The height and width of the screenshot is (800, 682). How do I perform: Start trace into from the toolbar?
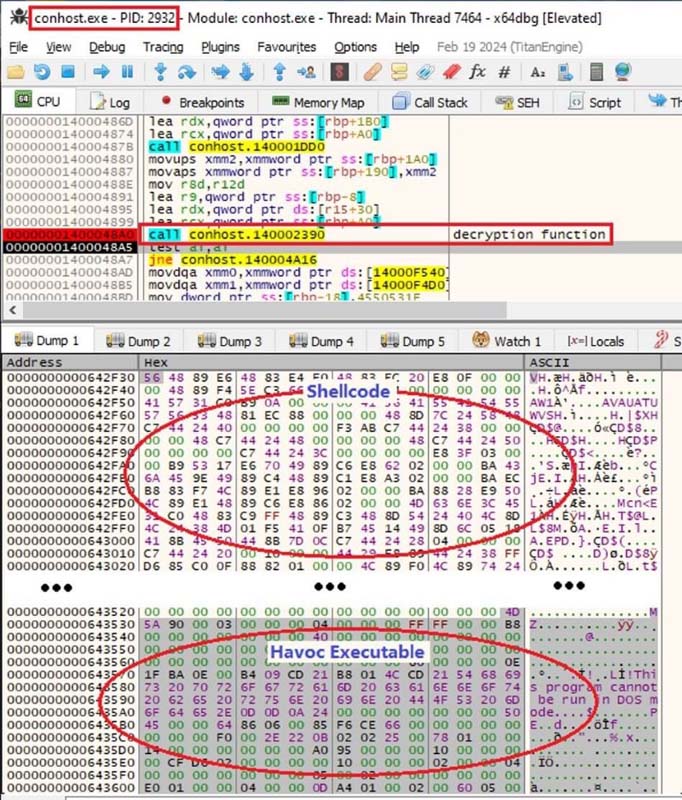coord(221,72)
